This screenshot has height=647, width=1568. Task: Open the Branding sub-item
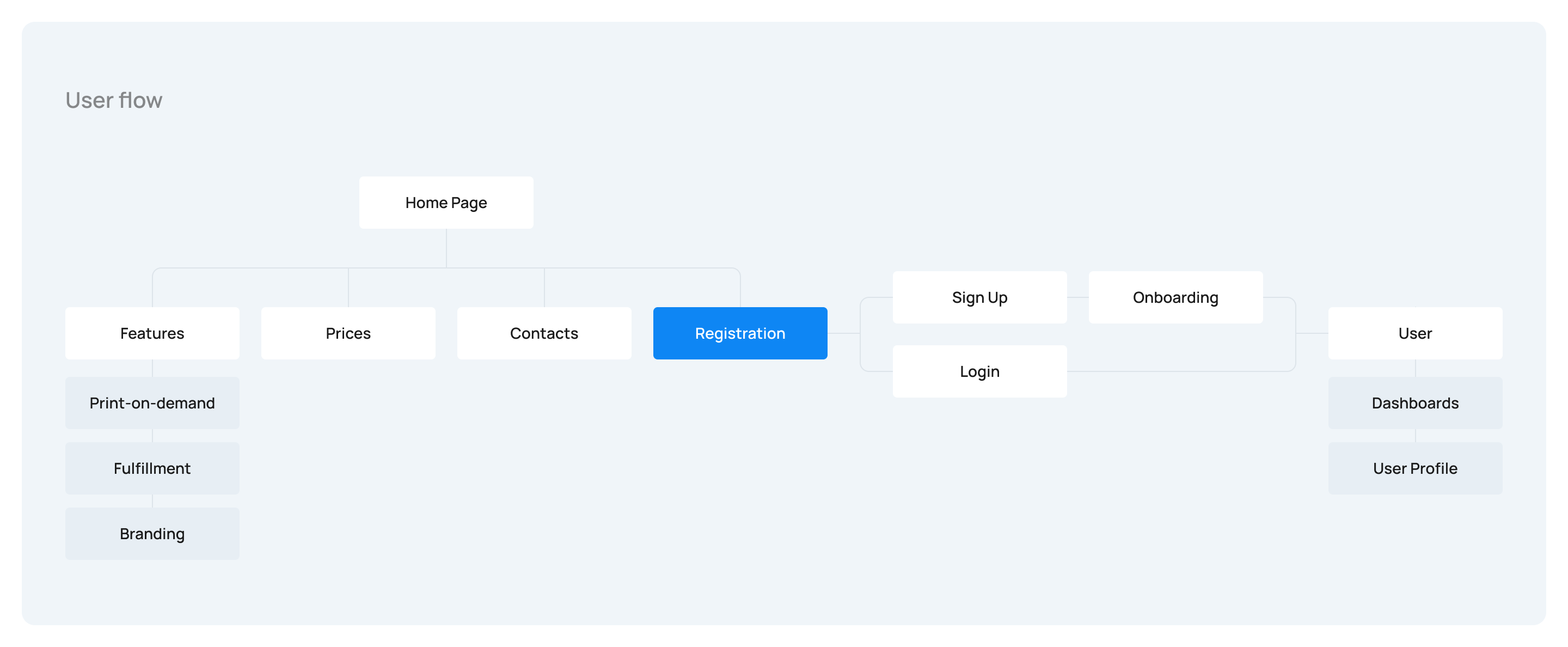tap(152, 533)
